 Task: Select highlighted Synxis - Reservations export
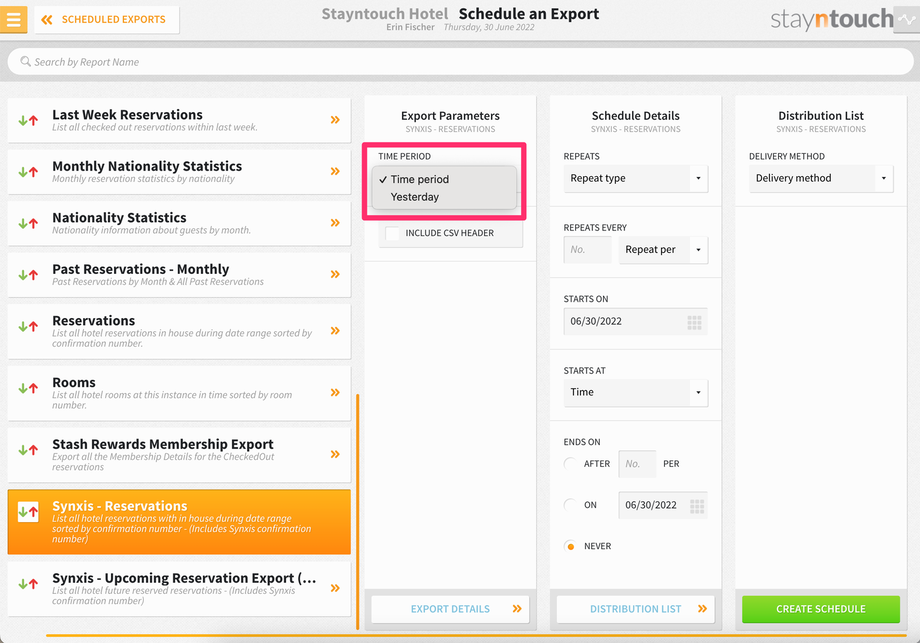[179, 522]
